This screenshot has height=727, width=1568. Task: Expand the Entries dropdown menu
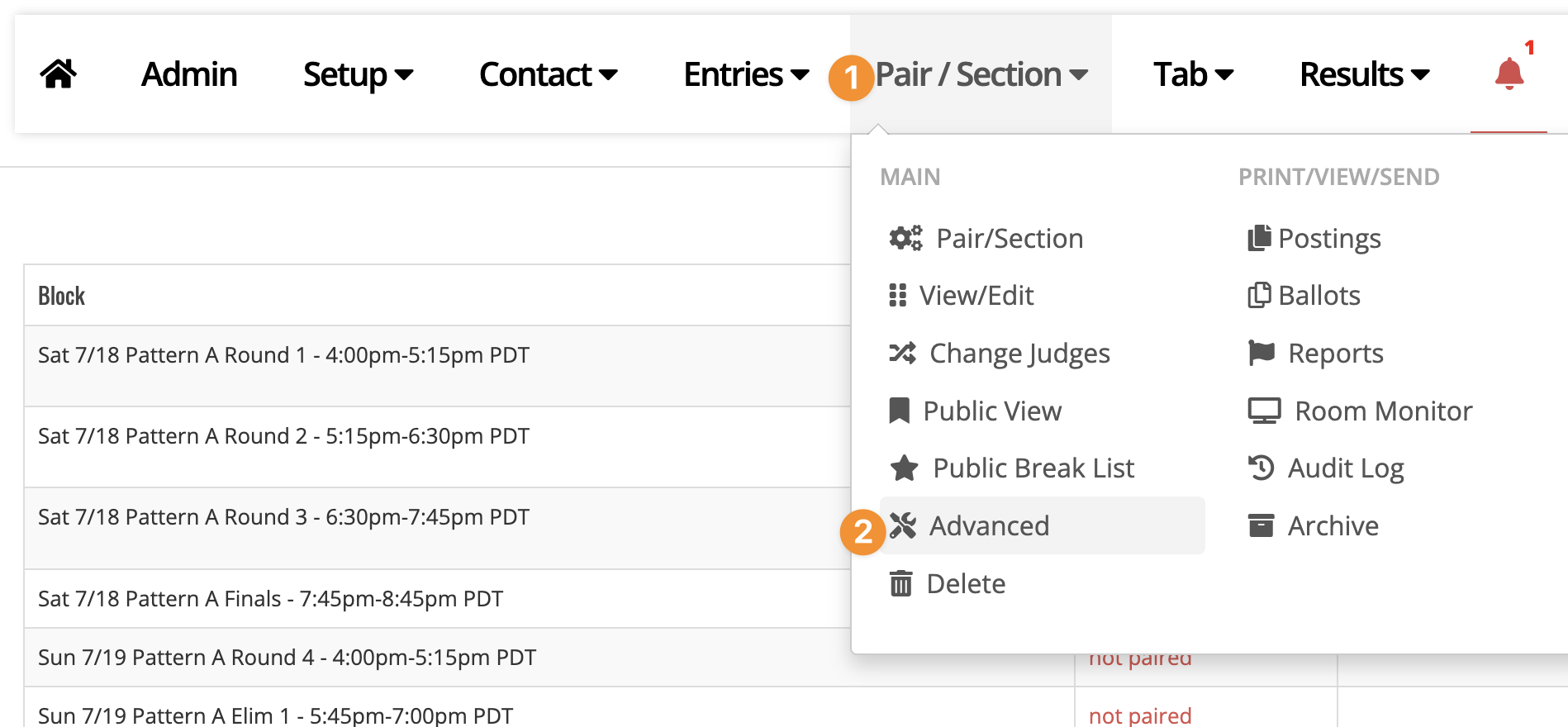point(746,74)
